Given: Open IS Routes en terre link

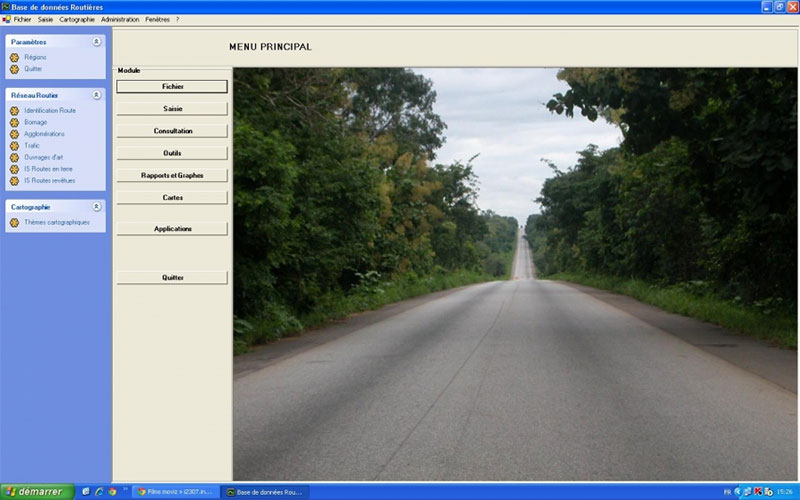Looking at the screenshot, I should pyautogui.click(x=48, y=169).
